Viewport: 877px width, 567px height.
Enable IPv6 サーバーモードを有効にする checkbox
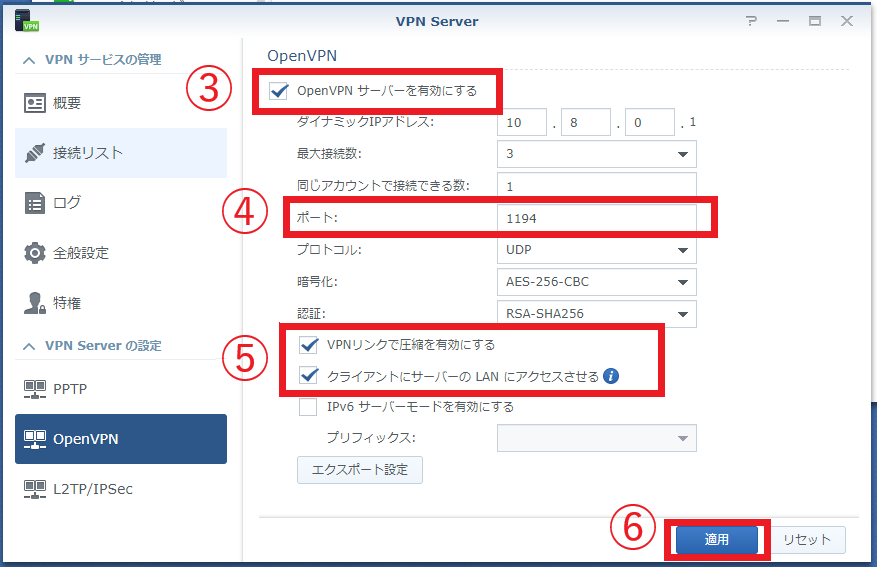tap(308, 407)
